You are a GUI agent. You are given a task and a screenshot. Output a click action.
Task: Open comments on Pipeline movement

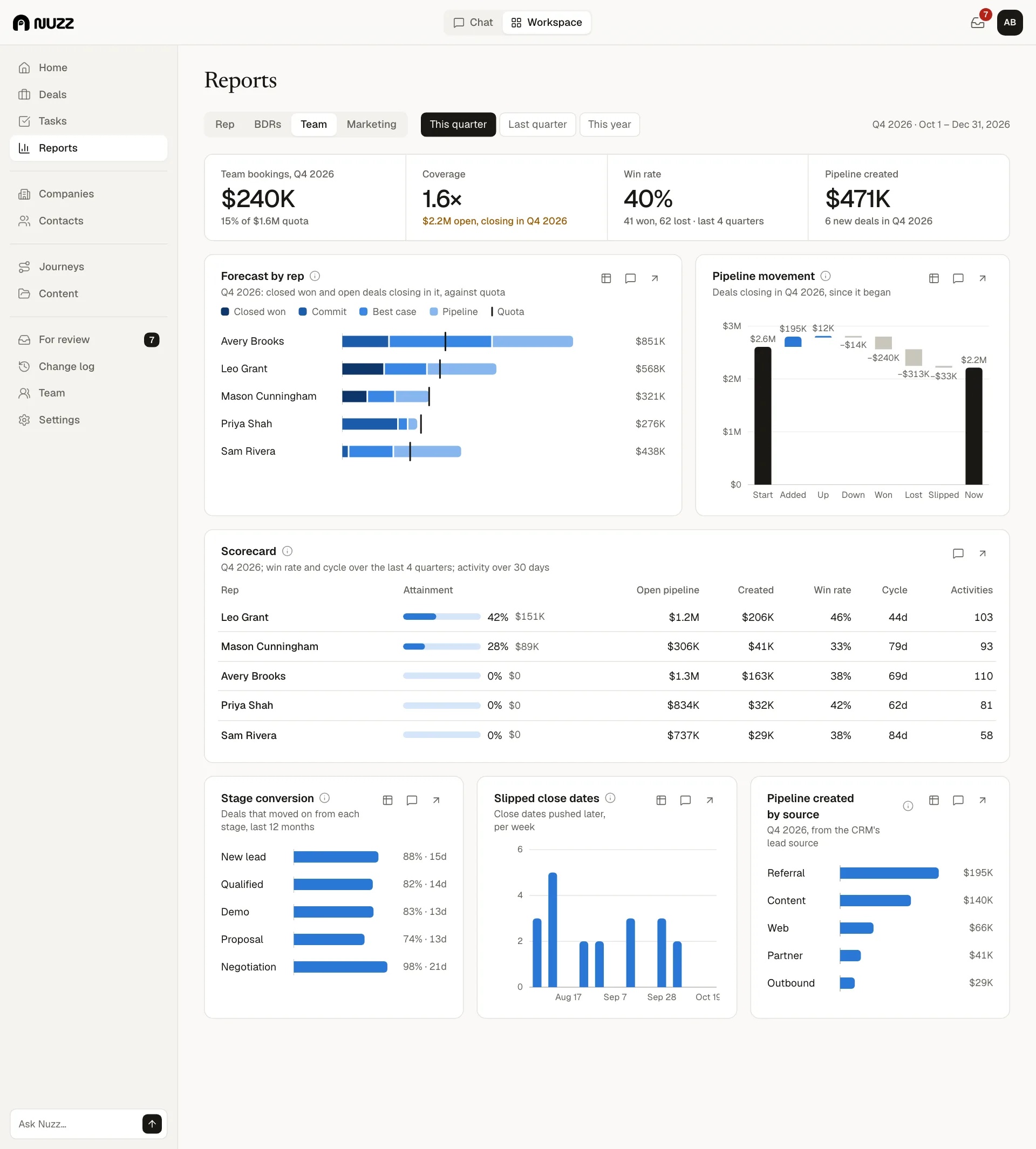pyautogui.click(x=958, y=278)
